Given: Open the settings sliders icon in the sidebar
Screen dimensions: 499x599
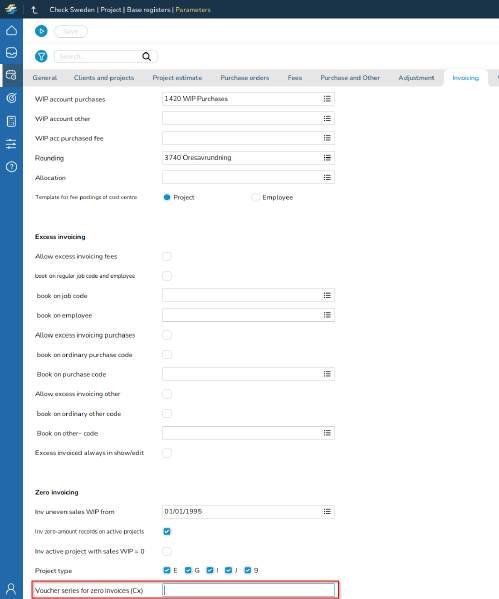Looking at the screenshot, I should (11, 144).
